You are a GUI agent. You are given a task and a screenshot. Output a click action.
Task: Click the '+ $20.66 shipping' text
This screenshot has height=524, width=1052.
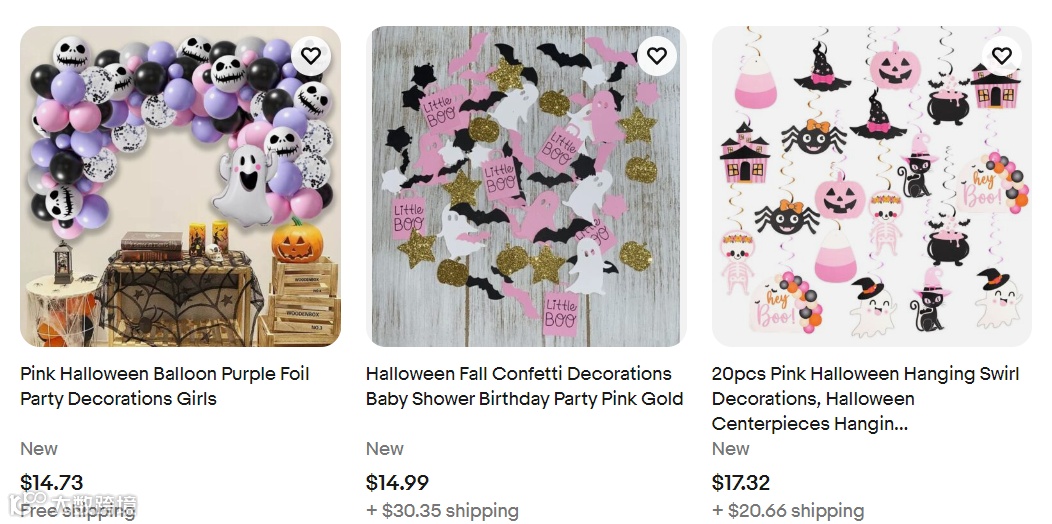(x=788, y=511)
